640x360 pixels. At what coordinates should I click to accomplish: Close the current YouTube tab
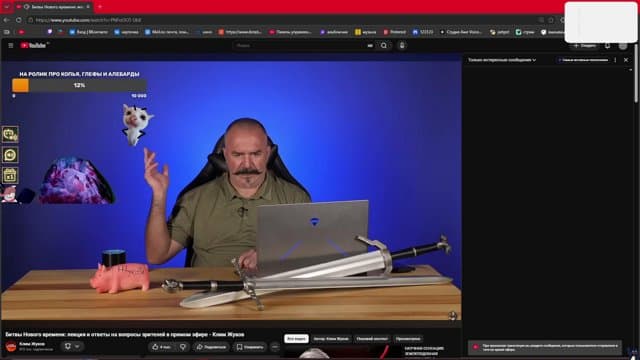click(88, 7)
